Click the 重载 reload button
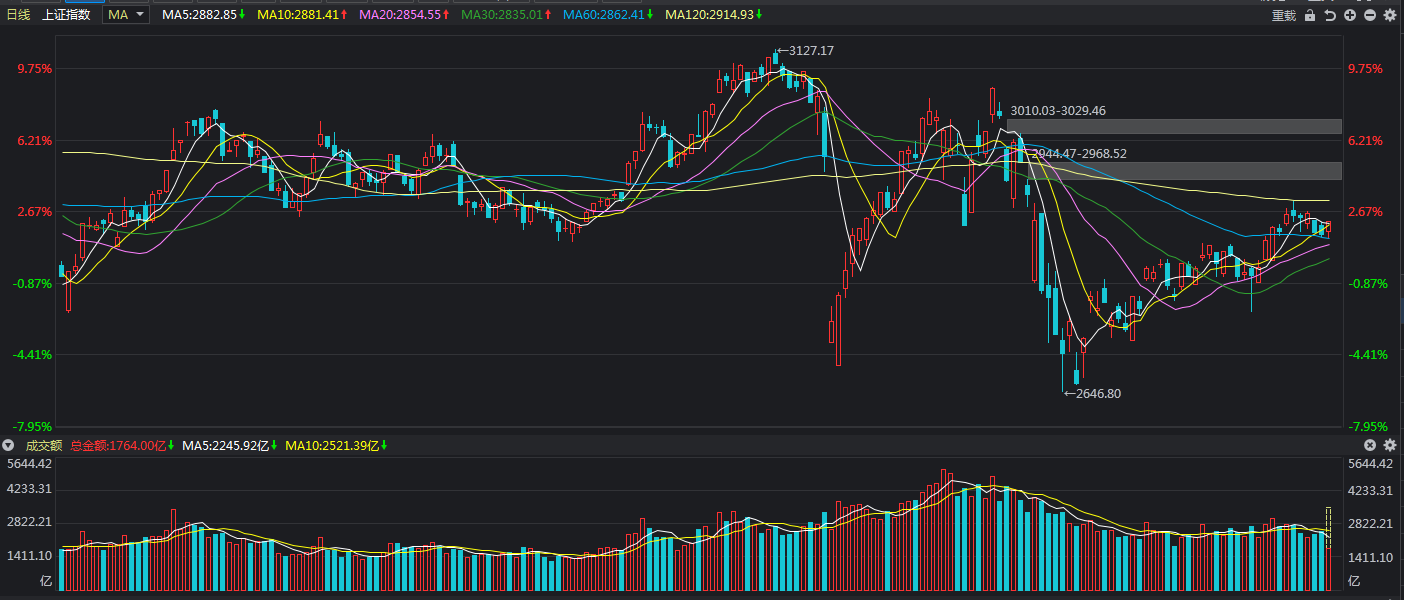 point(1283,15)
